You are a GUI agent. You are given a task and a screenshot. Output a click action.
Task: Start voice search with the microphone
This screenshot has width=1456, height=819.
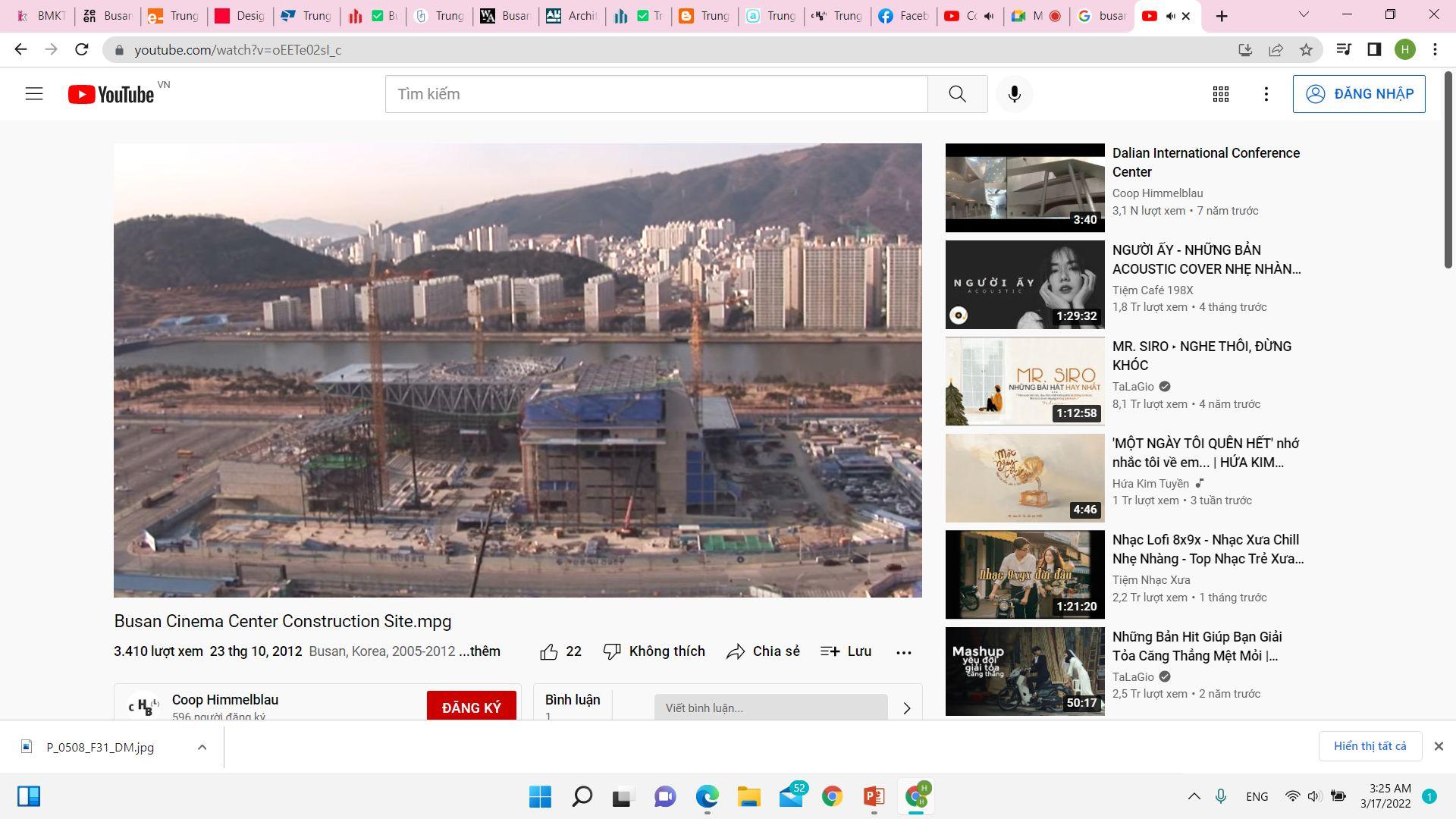coord(1014,94)
